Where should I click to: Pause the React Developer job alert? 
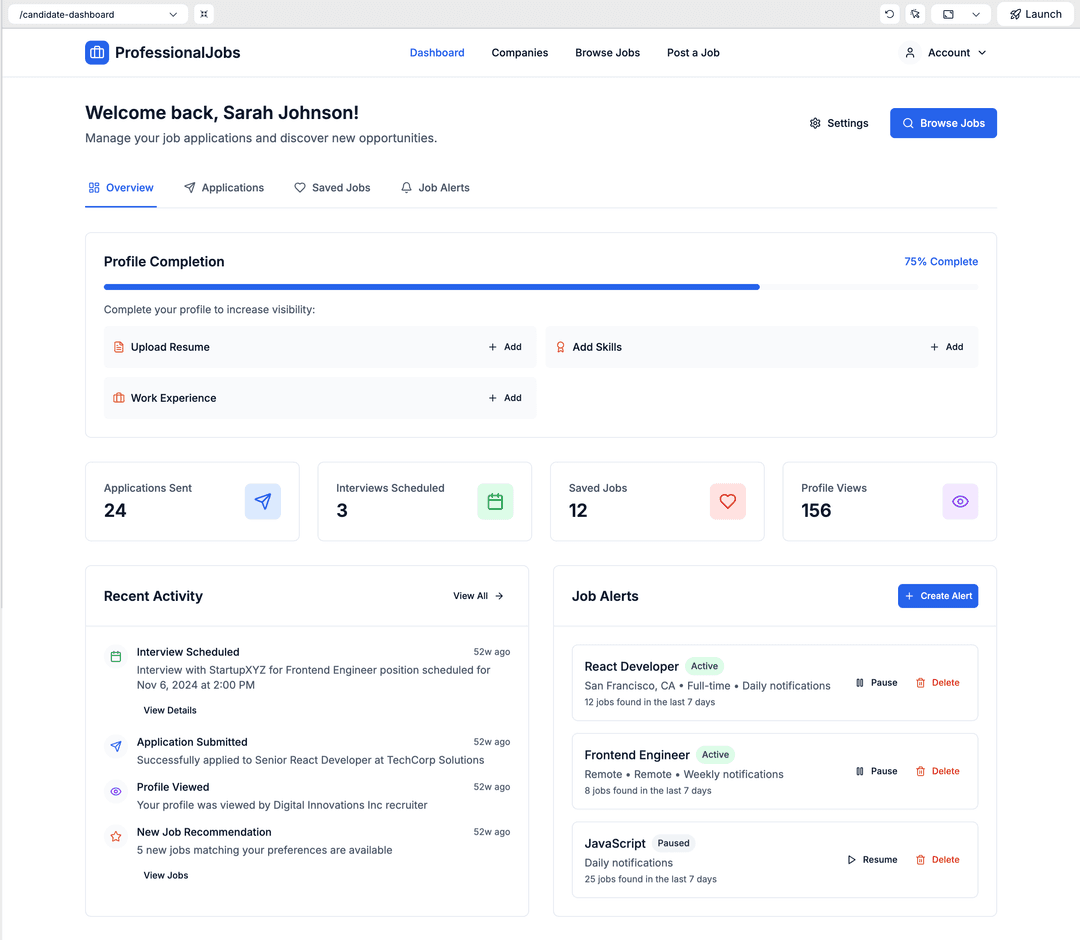point(876,683)
